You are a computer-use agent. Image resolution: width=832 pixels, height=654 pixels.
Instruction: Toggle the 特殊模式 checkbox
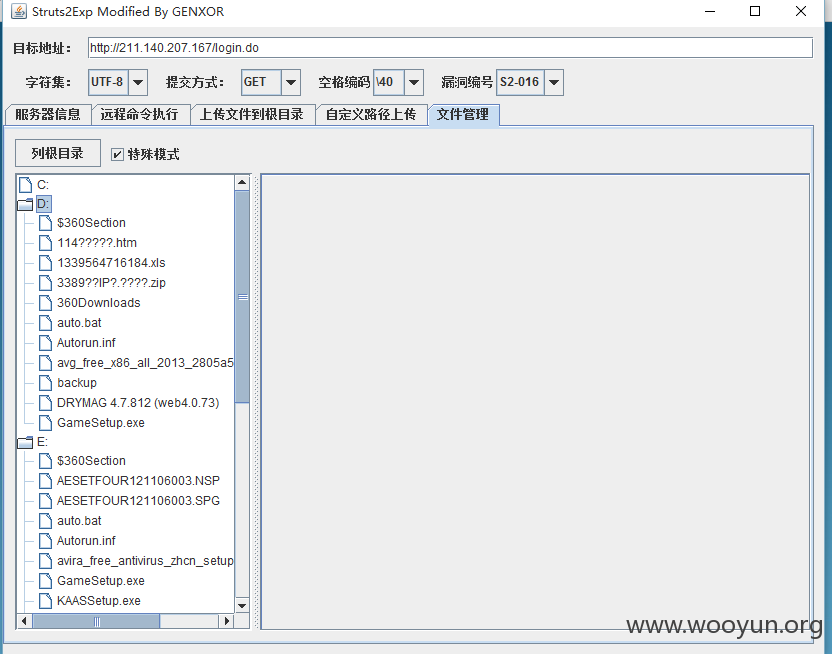pyautogui.click(x=117, y=154)
